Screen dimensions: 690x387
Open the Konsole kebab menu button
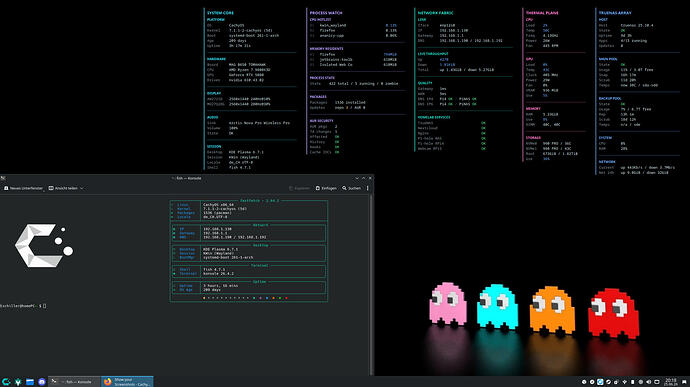(x=367, y=188)
